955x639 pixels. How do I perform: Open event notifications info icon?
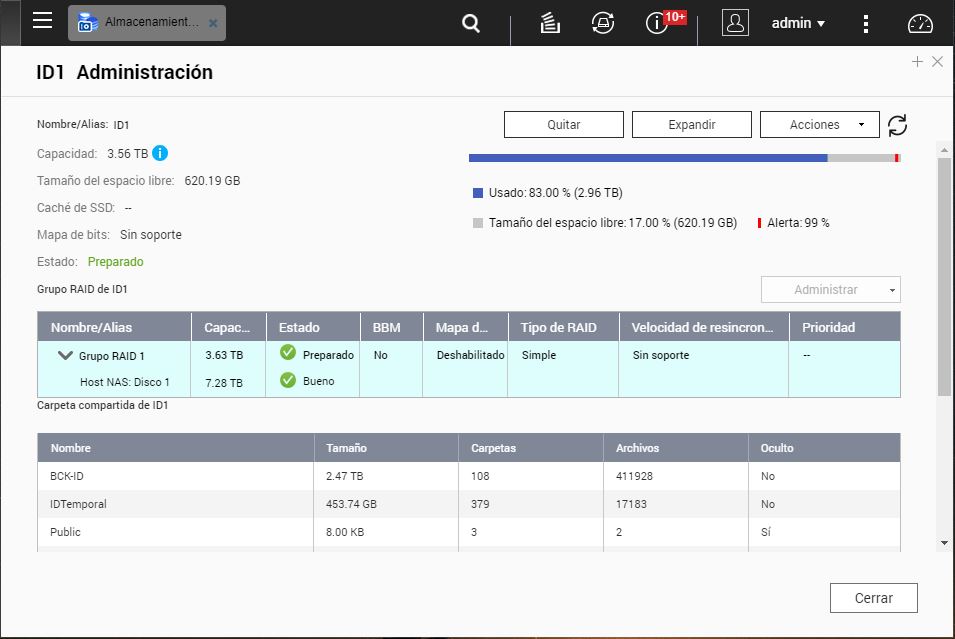pos(657,23)
